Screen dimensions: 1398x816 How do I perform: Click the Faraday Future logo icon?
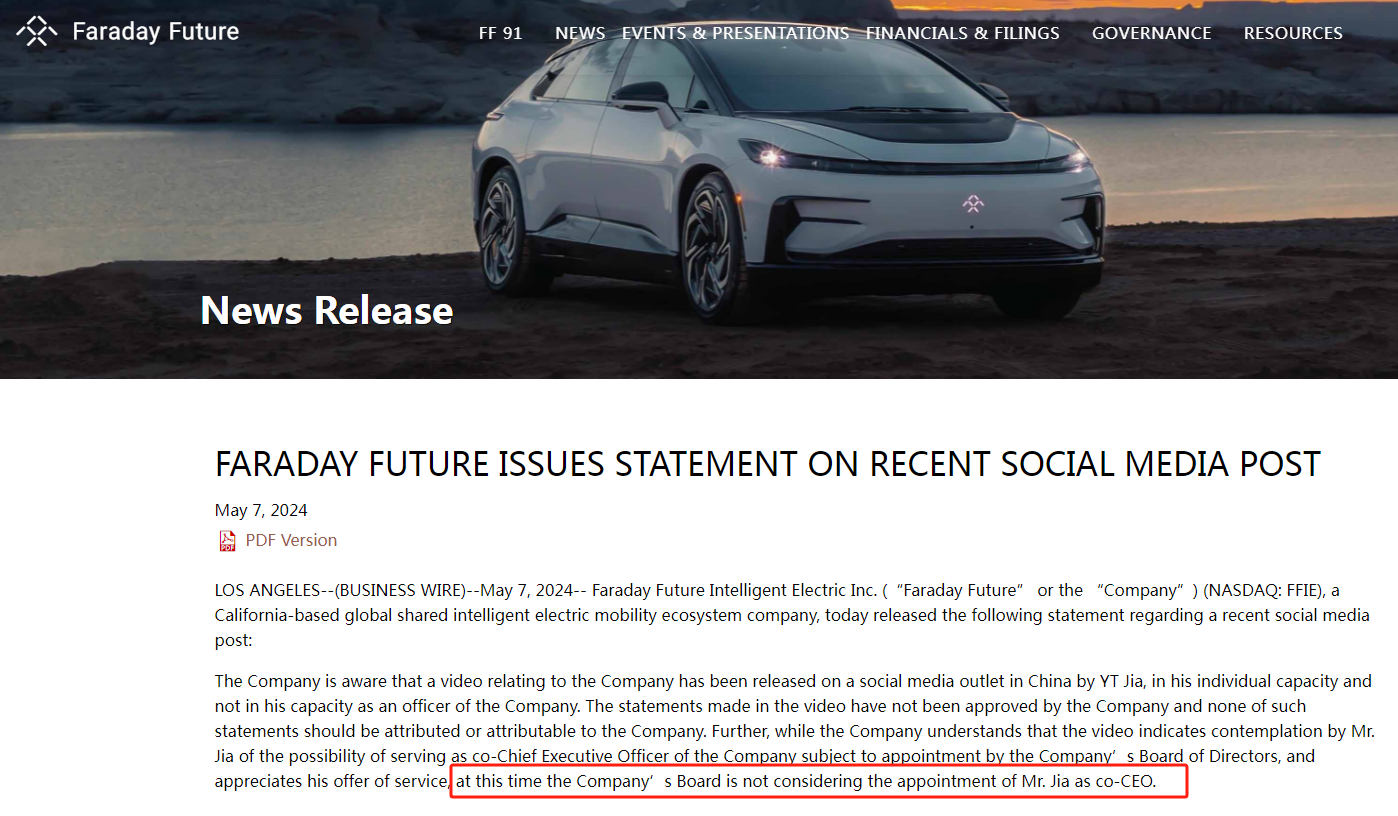pyautogui.click(x=37, y=31)
